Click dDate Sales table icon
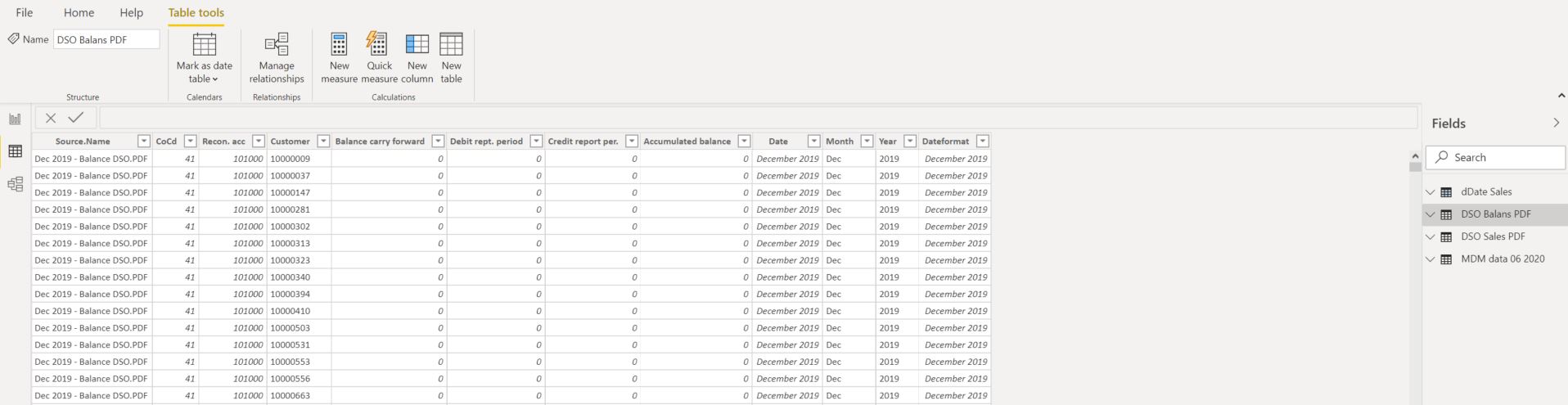The width and height of the screenshot is (1568, 405). pos(1446,192)
